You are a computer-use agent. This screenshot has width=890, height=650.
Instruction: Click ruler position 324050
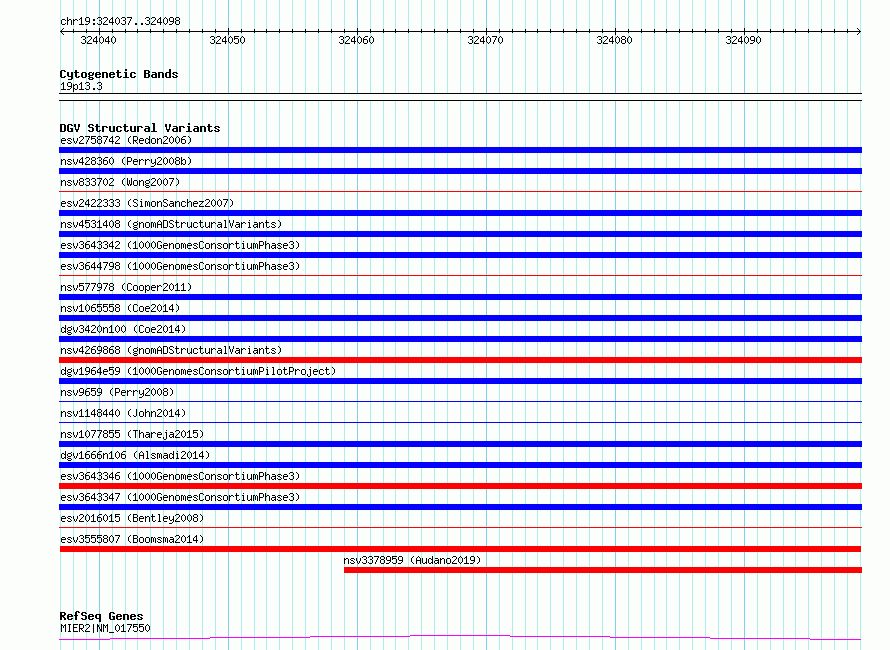[227, 40]
